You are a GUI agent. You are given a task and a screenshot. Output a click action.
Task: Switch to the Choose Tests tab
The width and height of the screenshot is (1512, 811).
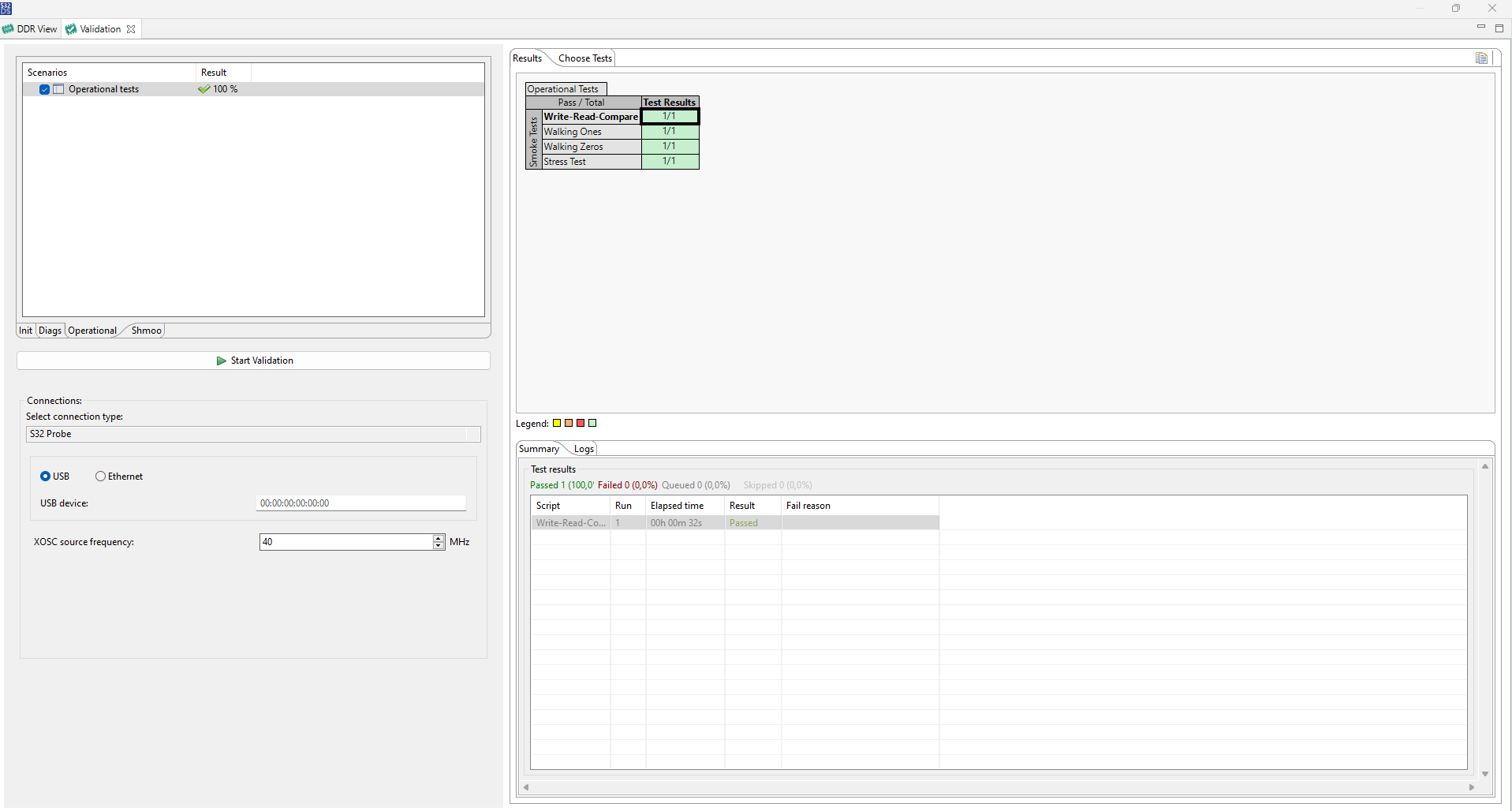(584, 58)
